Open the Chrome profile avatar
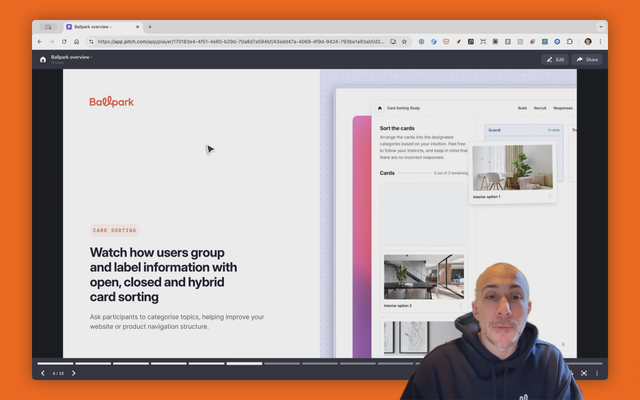 [588, 42]
